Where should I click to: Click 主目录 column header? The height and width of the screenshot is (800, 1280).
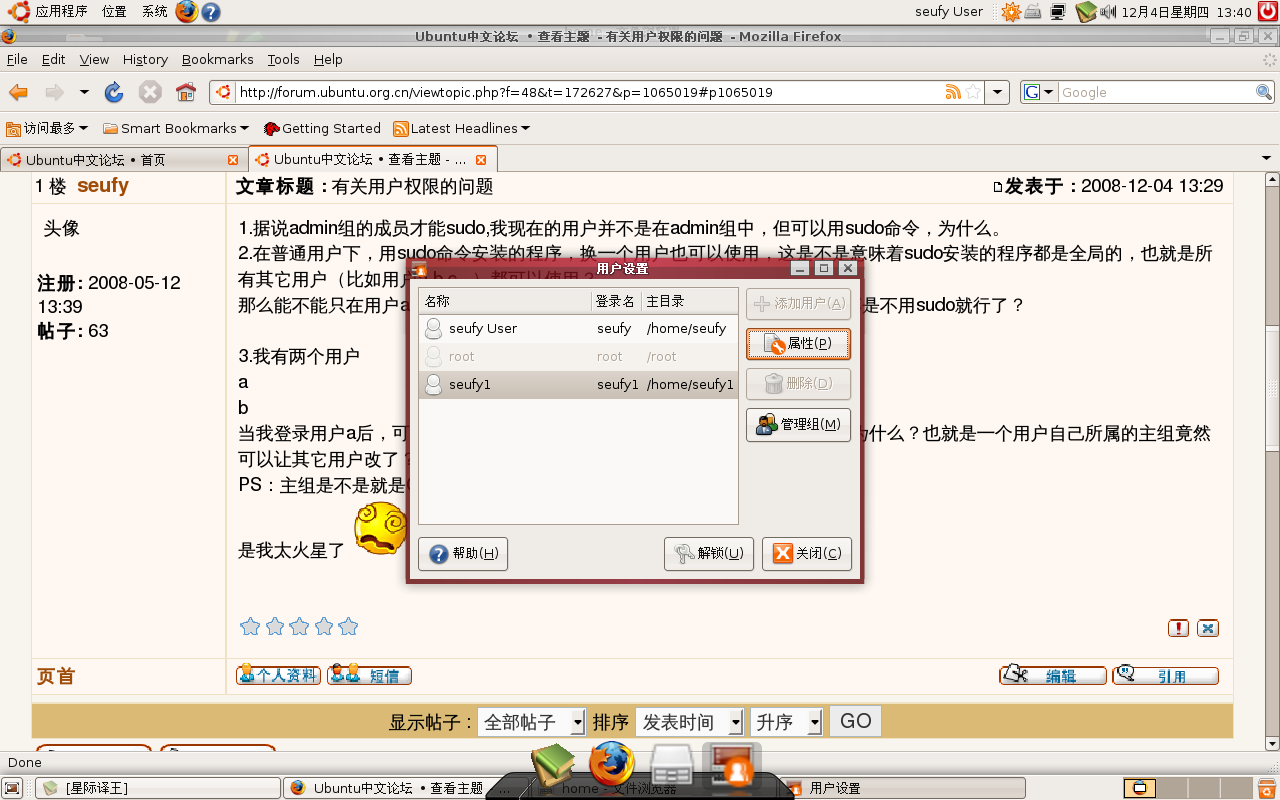pyautogui.click(x=690, y=301)
